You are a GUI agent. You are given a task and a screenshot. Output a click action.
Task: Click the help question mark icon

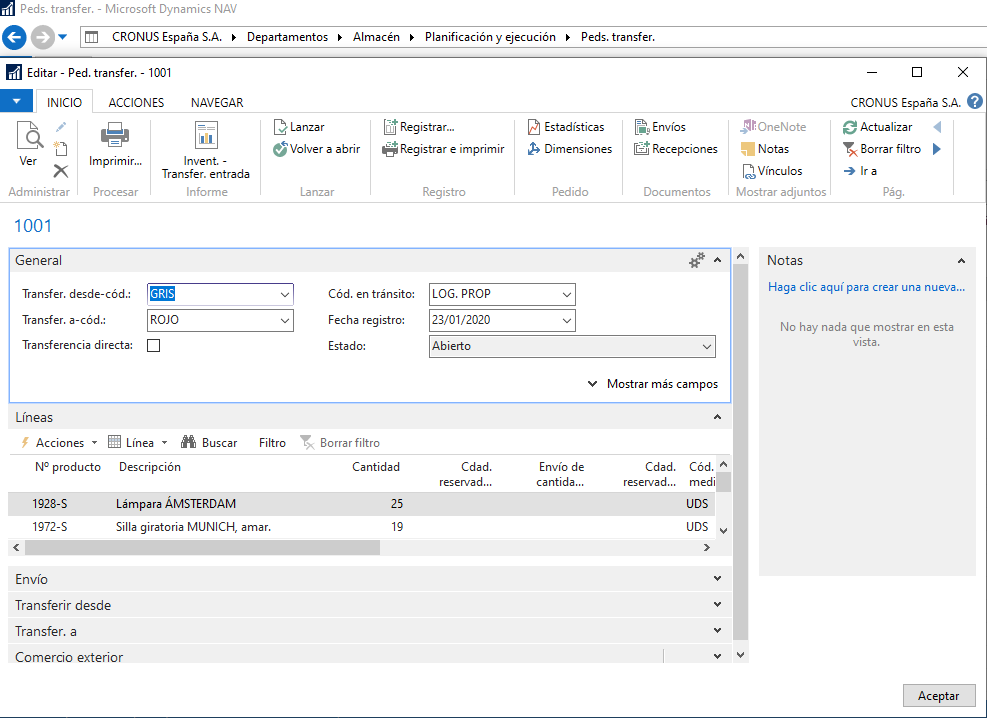[x=975, y=101]
